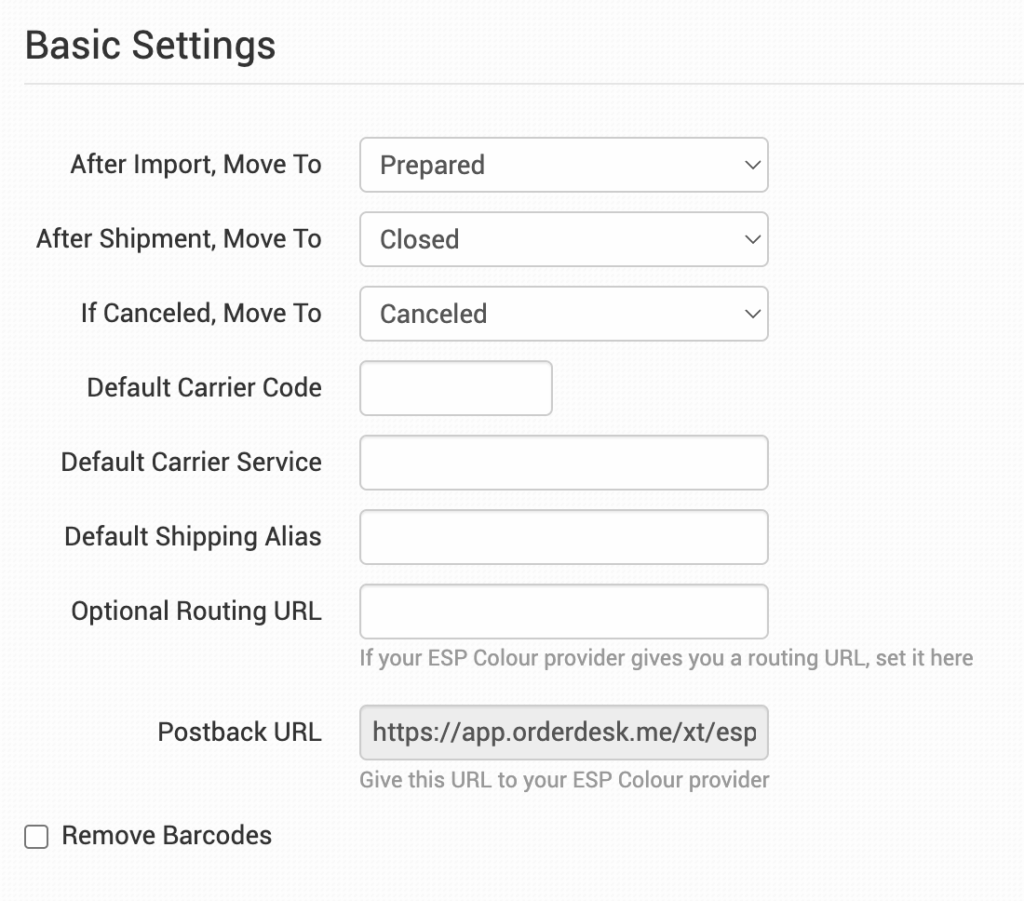Screen dimensions: 1024x901
Task: Focus the Default Carrier Code input box
Action: [x=455, y=388]
